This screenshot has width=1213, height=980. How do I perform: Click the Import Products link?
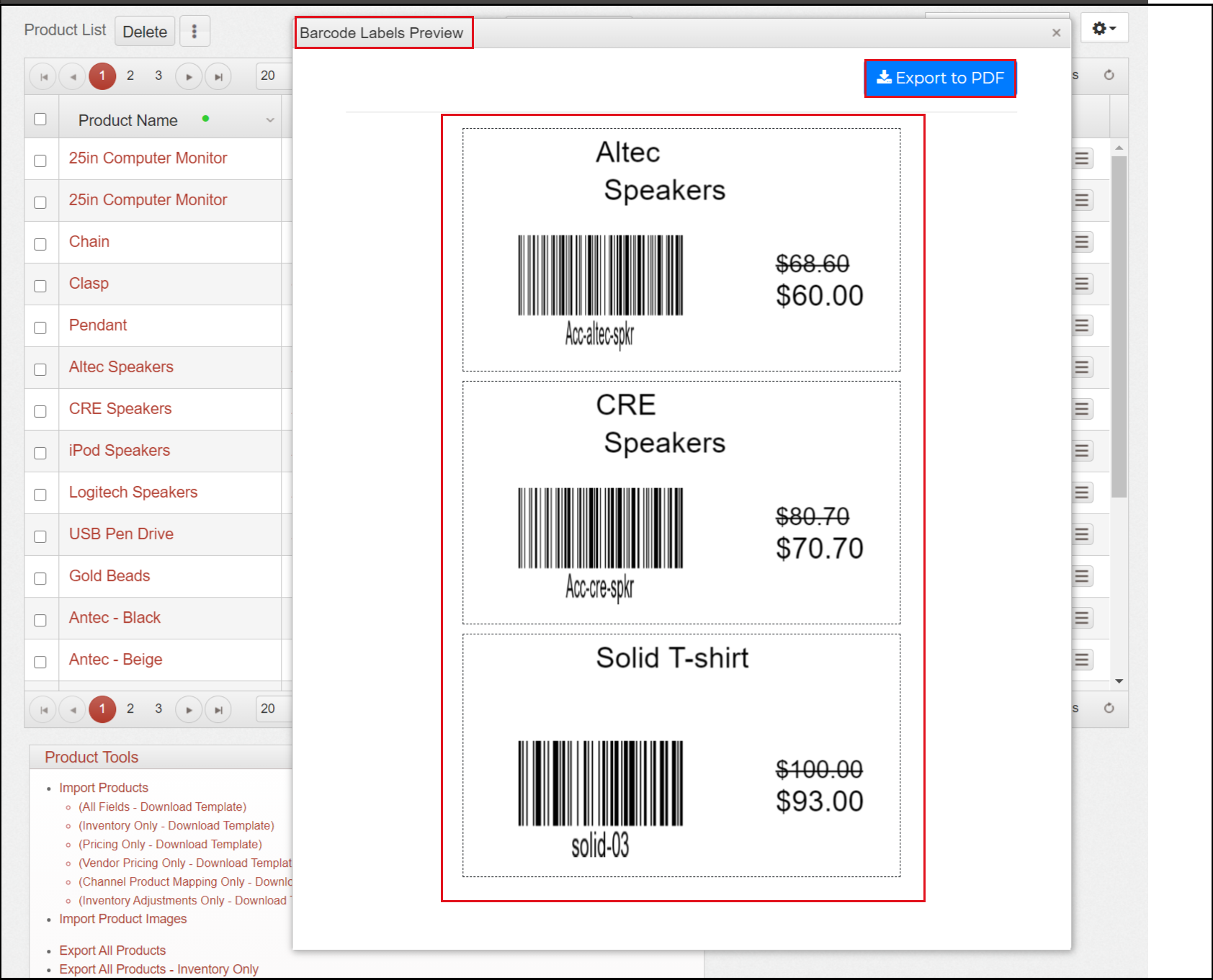[104, 788]
